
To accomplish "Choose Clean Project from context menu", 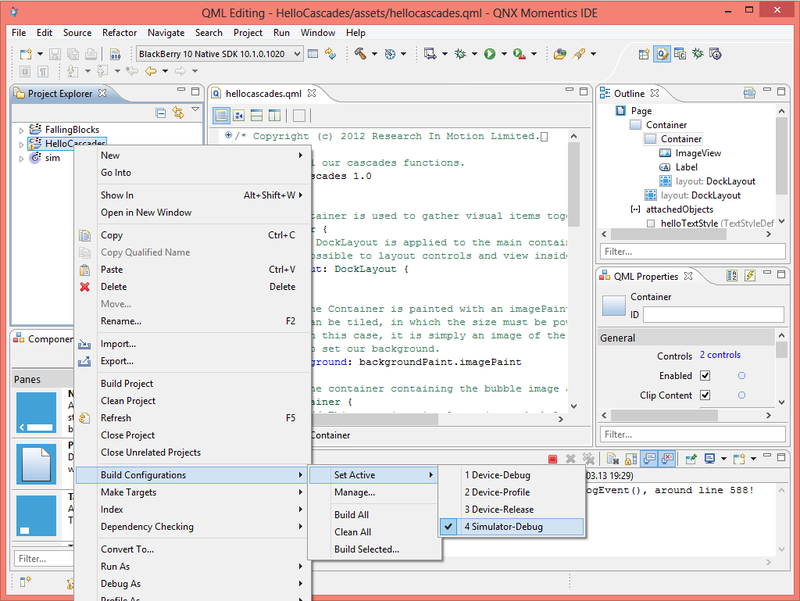I will tap(128, 401).
